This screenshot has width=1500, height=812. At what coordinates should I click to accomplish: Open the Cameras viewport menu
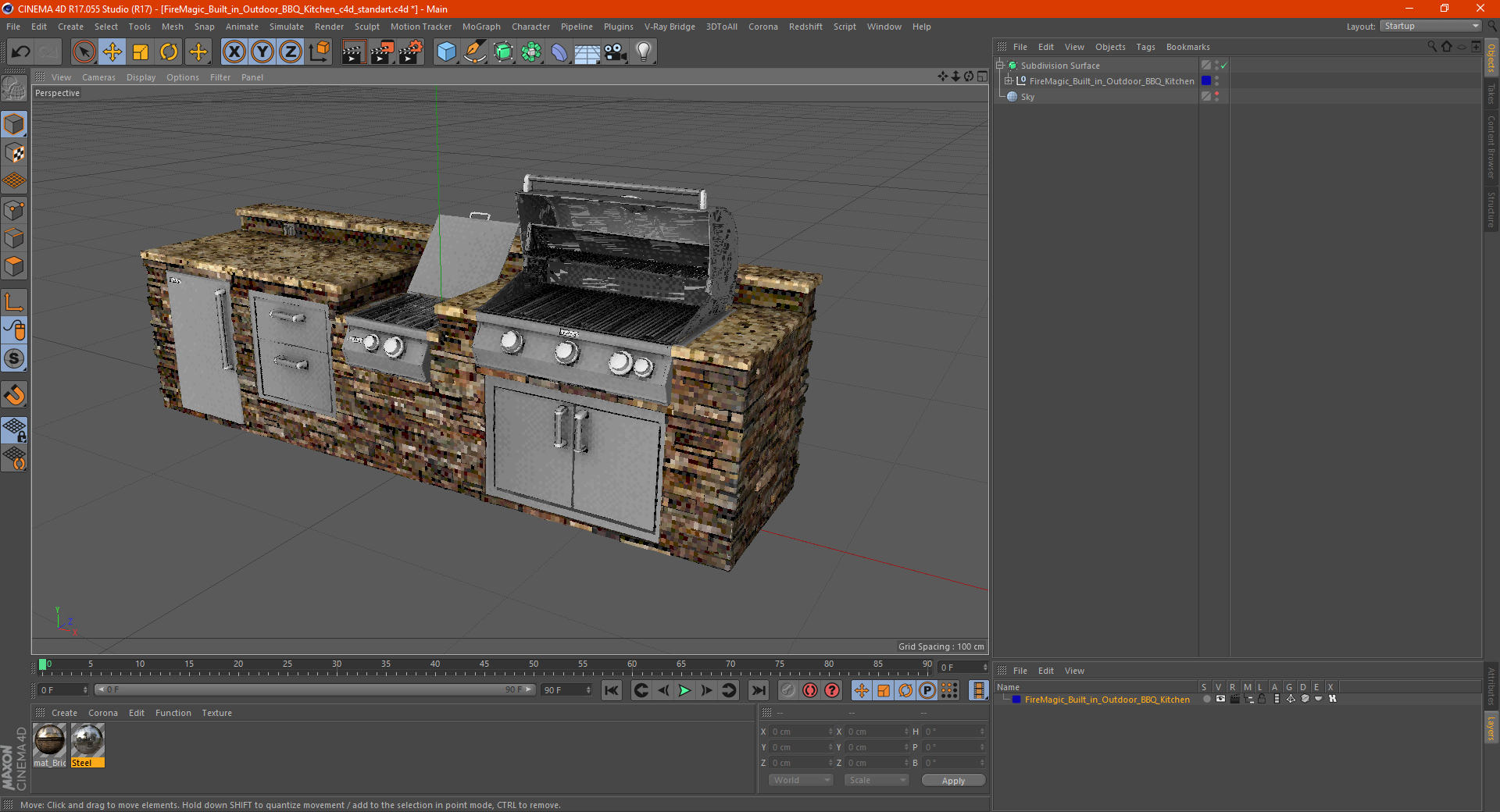(x=98, y=77)
